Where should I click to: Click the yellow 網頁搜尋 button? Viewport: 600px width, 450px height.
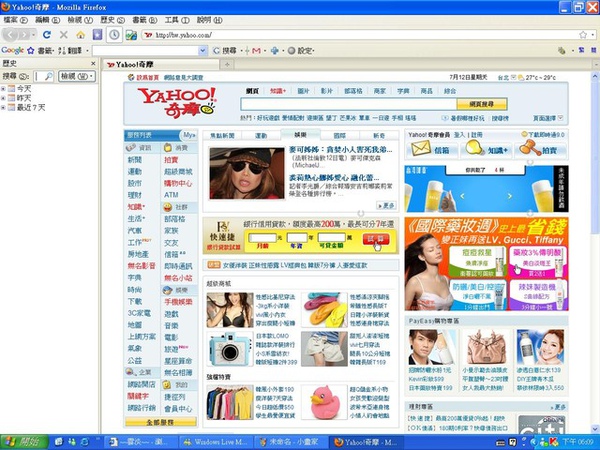tap(482, 104)
